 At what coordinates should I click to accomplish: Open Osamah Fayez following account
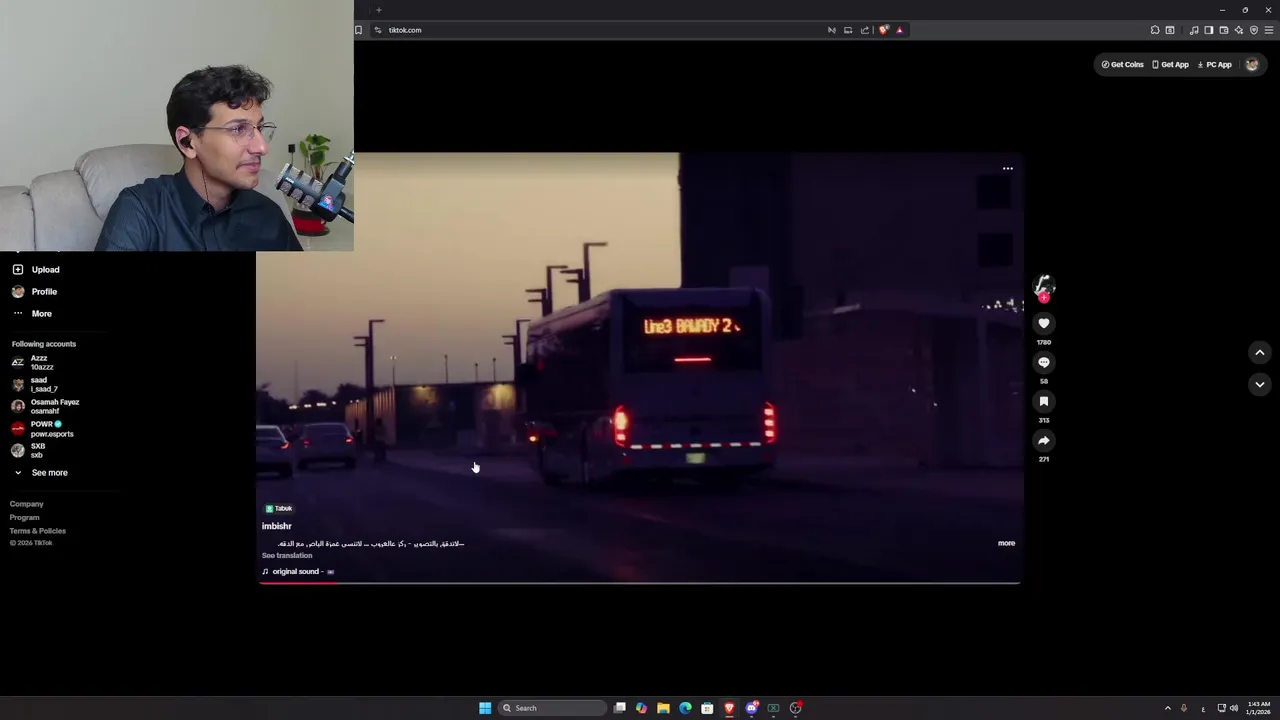[54, 406]
